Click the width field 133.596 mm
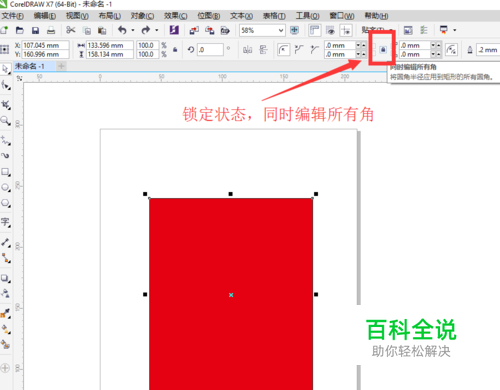This screenshot has width=500, height=390. (x=110, y=45)
